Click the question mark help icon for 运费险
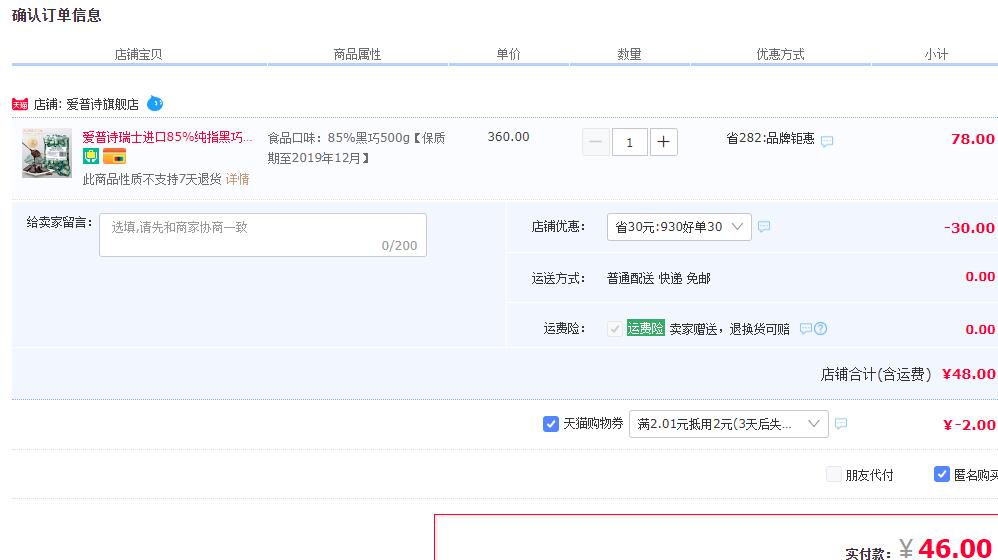This screenshot has height=560, width=998. click(x=820, y=328)
